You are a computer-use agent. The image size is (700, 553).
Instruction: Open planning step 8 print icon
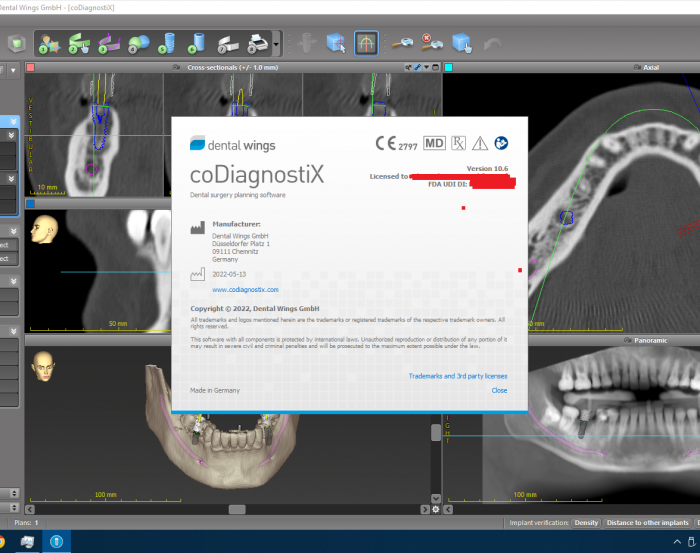(258, 44)
